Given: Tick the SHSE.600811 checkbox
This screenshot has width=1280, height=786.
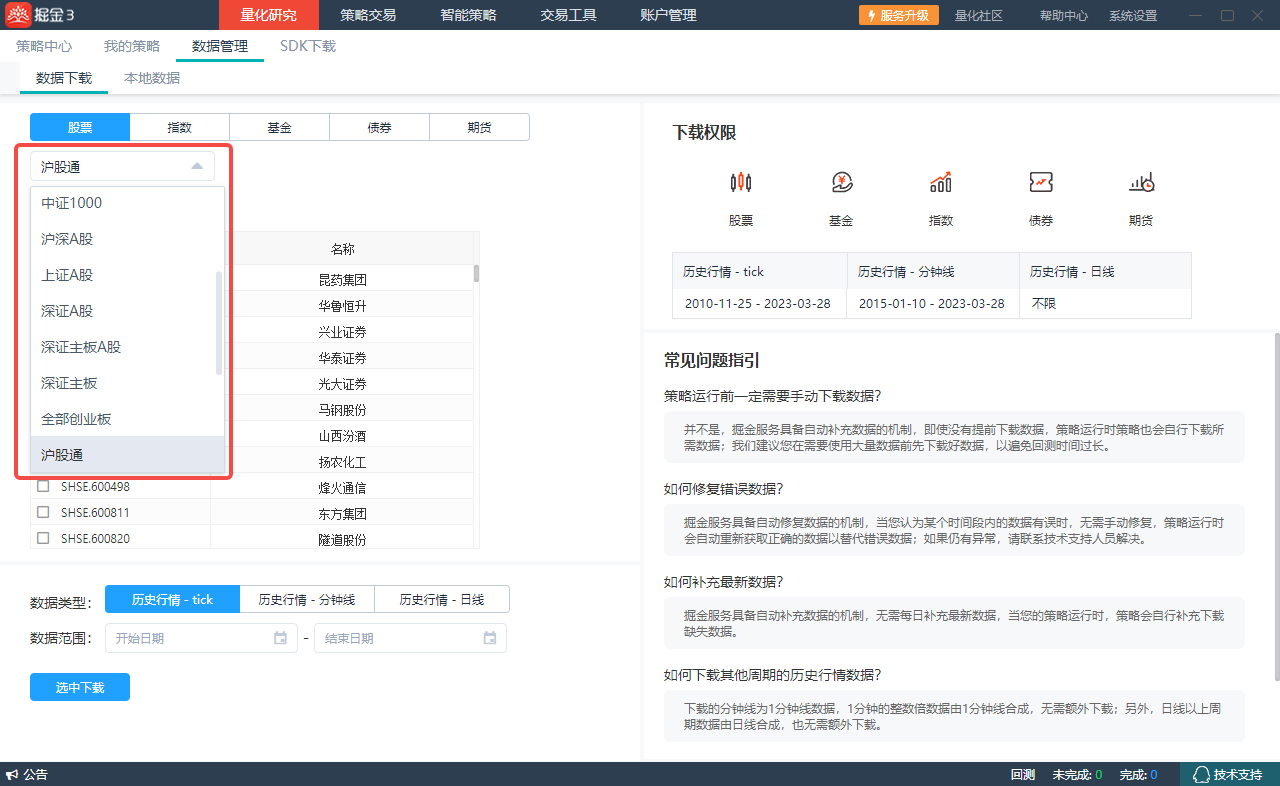Looking at the screenshot, I should click(43, 513).
